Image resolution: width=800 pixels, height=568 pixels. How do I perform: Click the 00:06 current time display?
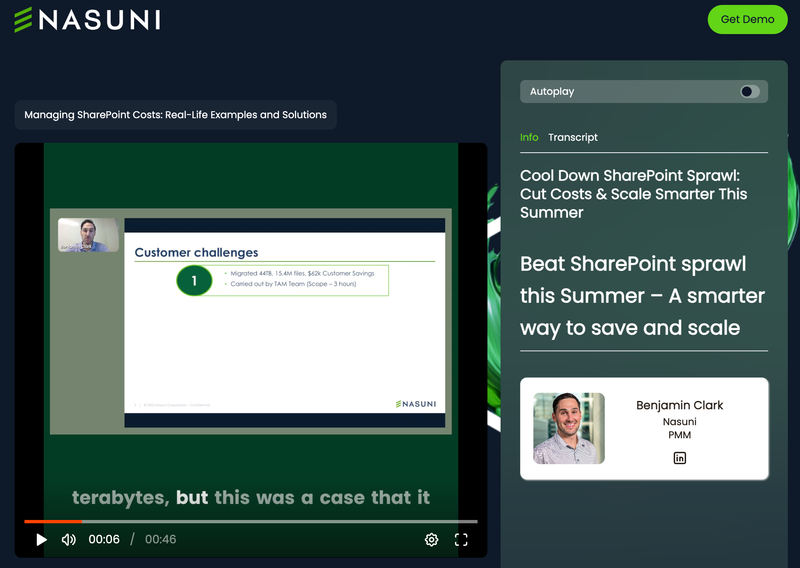104,539
